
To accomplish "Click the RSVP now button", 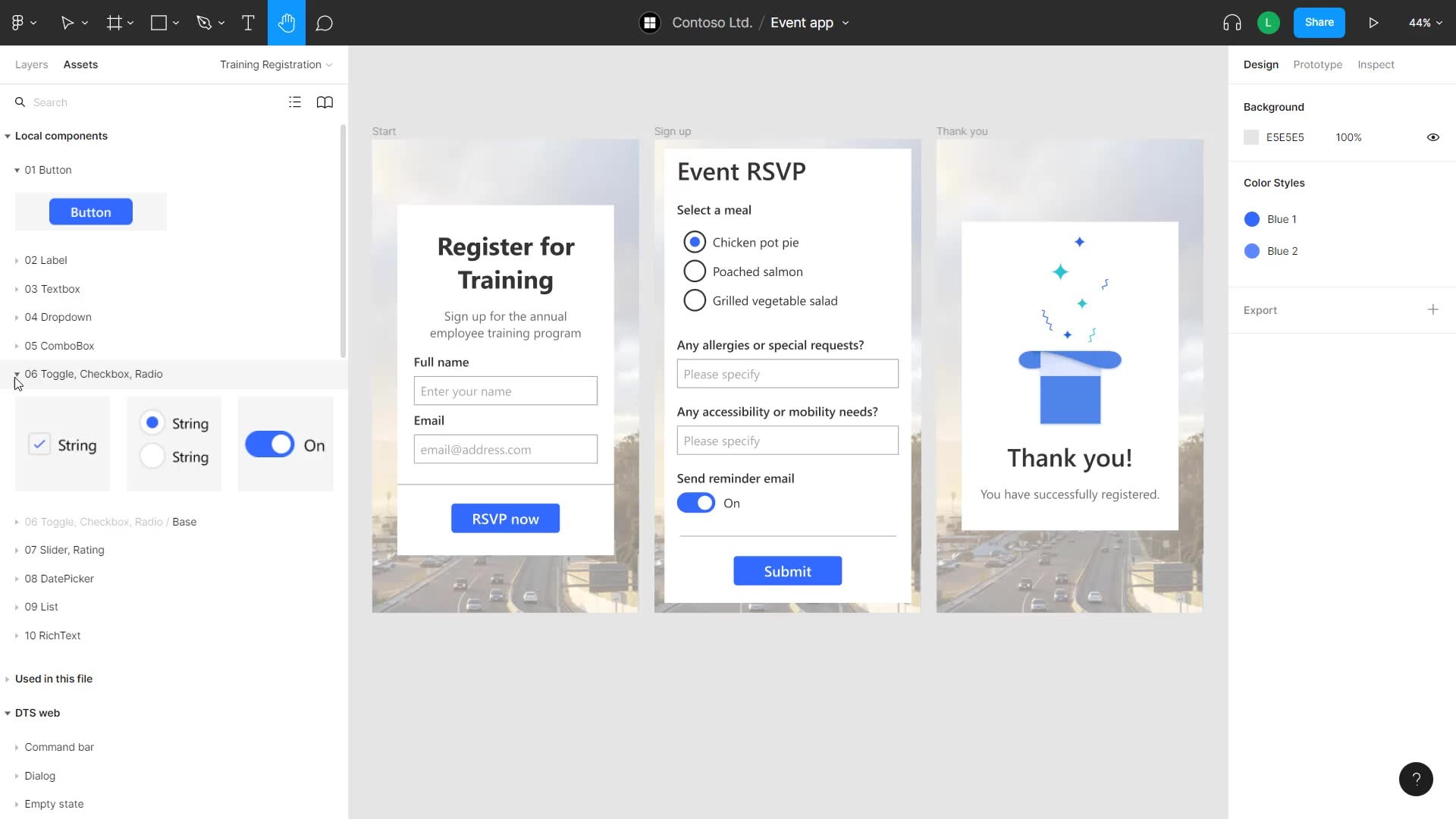I will click(505, 518).
